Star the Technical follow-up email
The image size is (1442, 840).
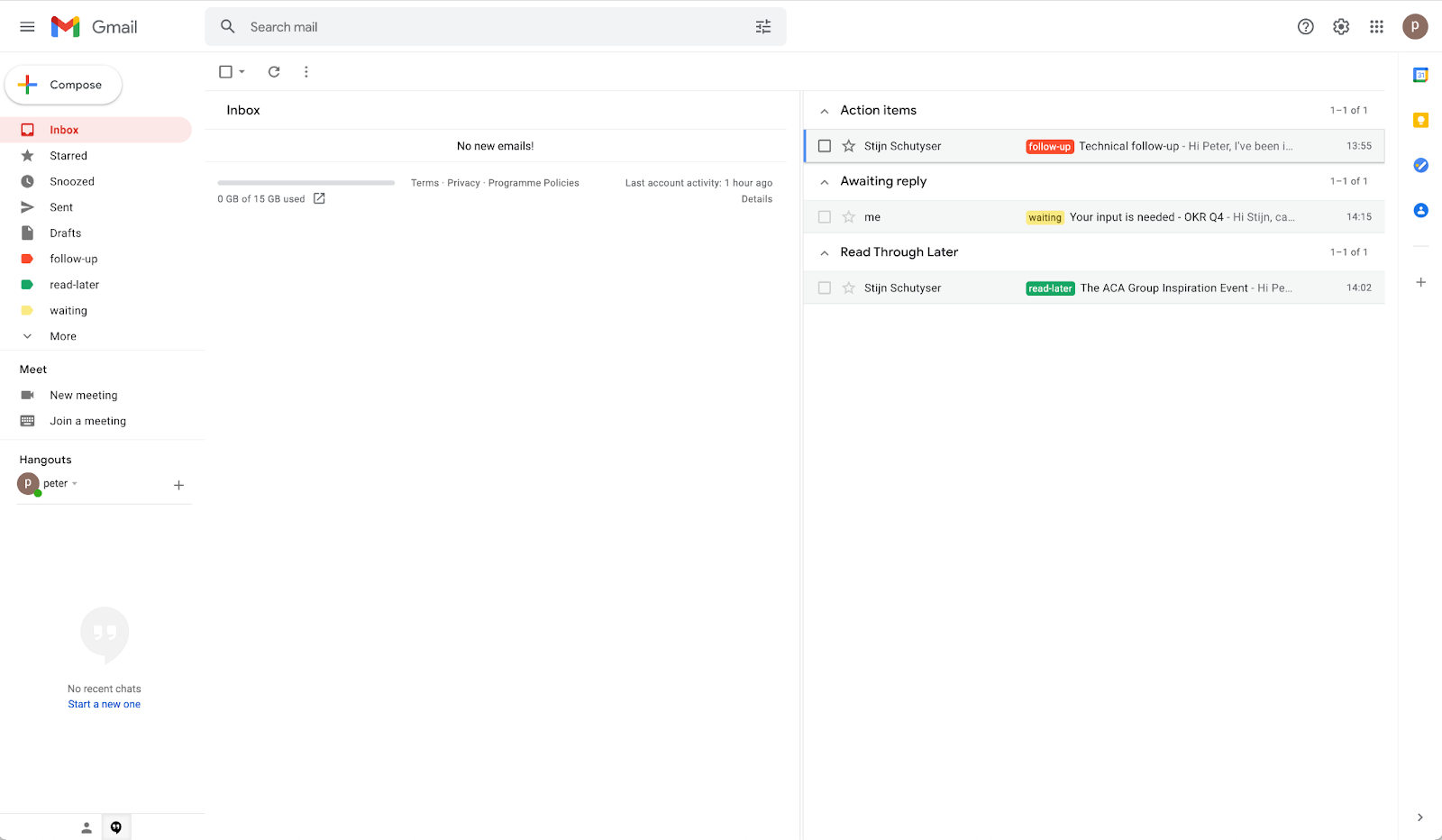[848, 146]
